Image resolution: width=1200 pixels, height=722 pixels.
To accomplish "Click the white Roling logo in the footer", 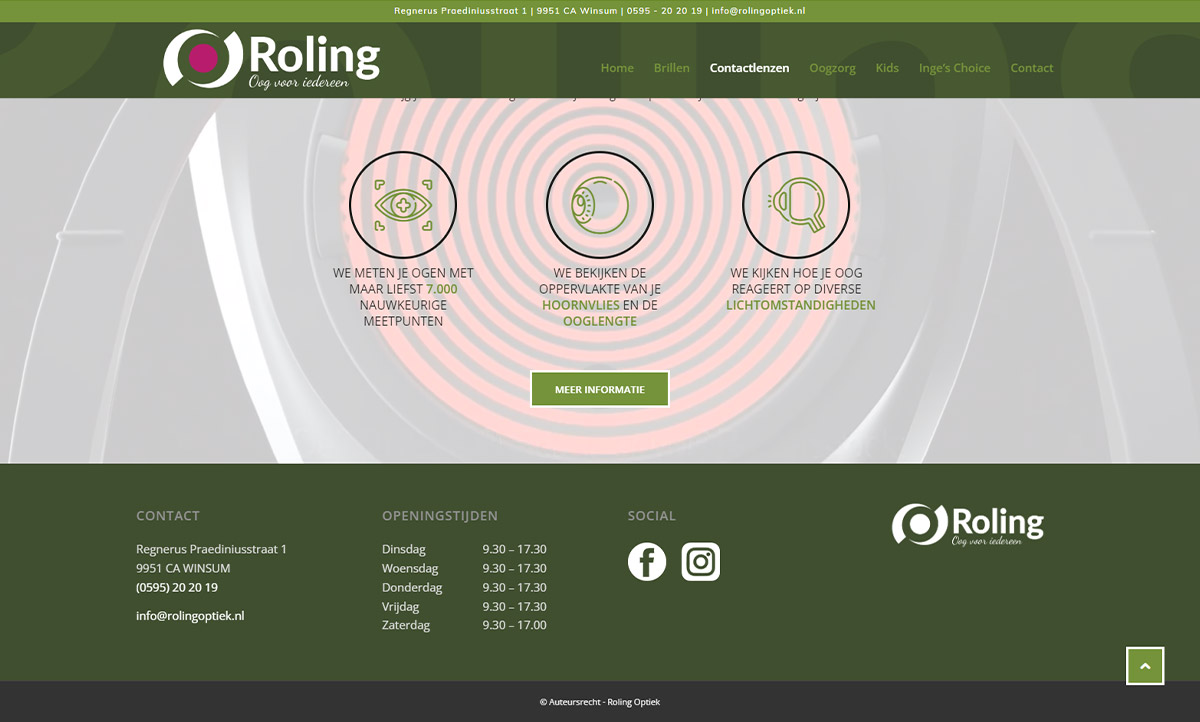I will [966, 524].
